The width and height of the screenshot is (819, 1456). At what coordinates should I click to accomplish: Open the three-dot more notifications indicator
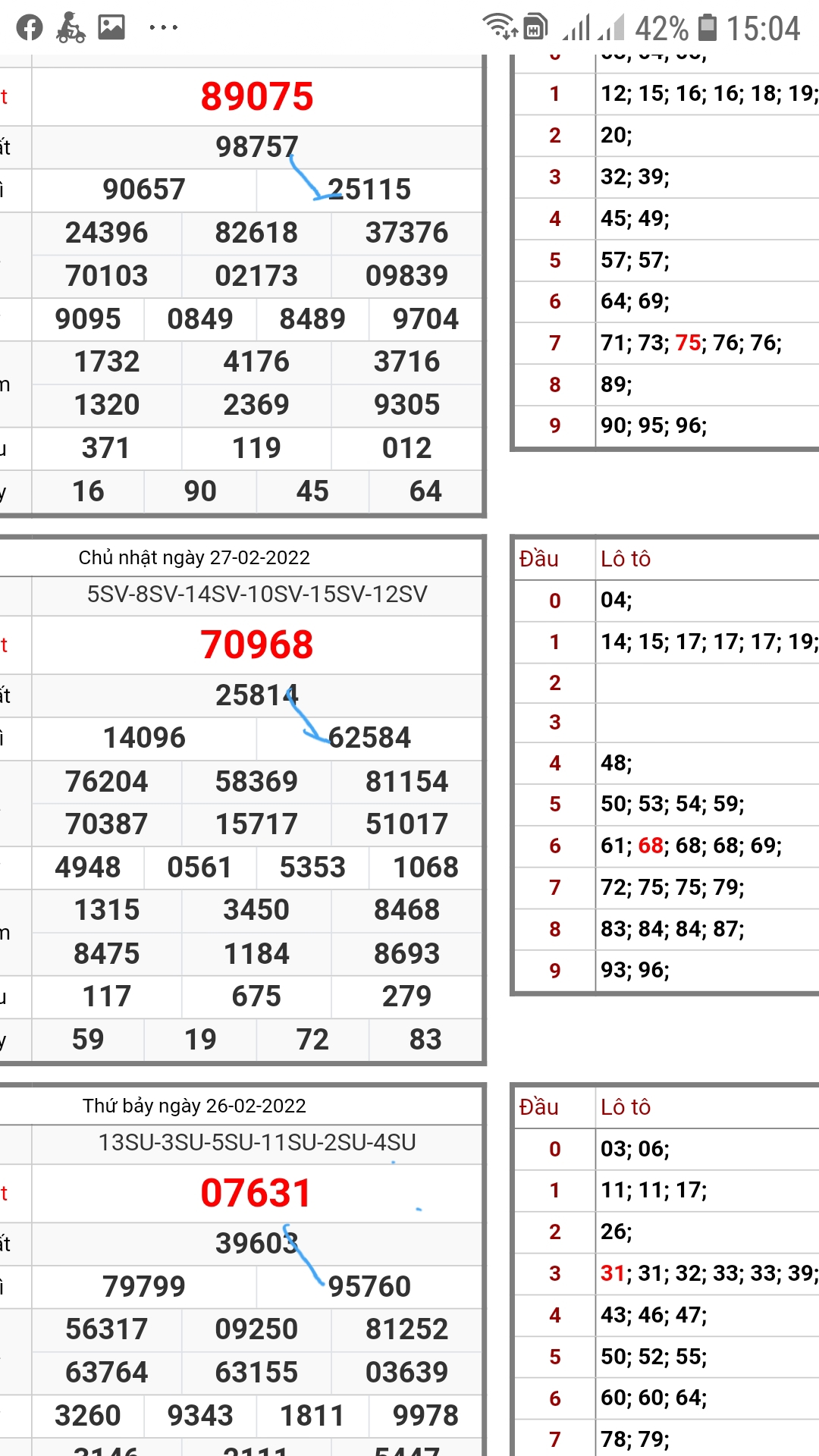pyautogui.click(x=163, y=28)
